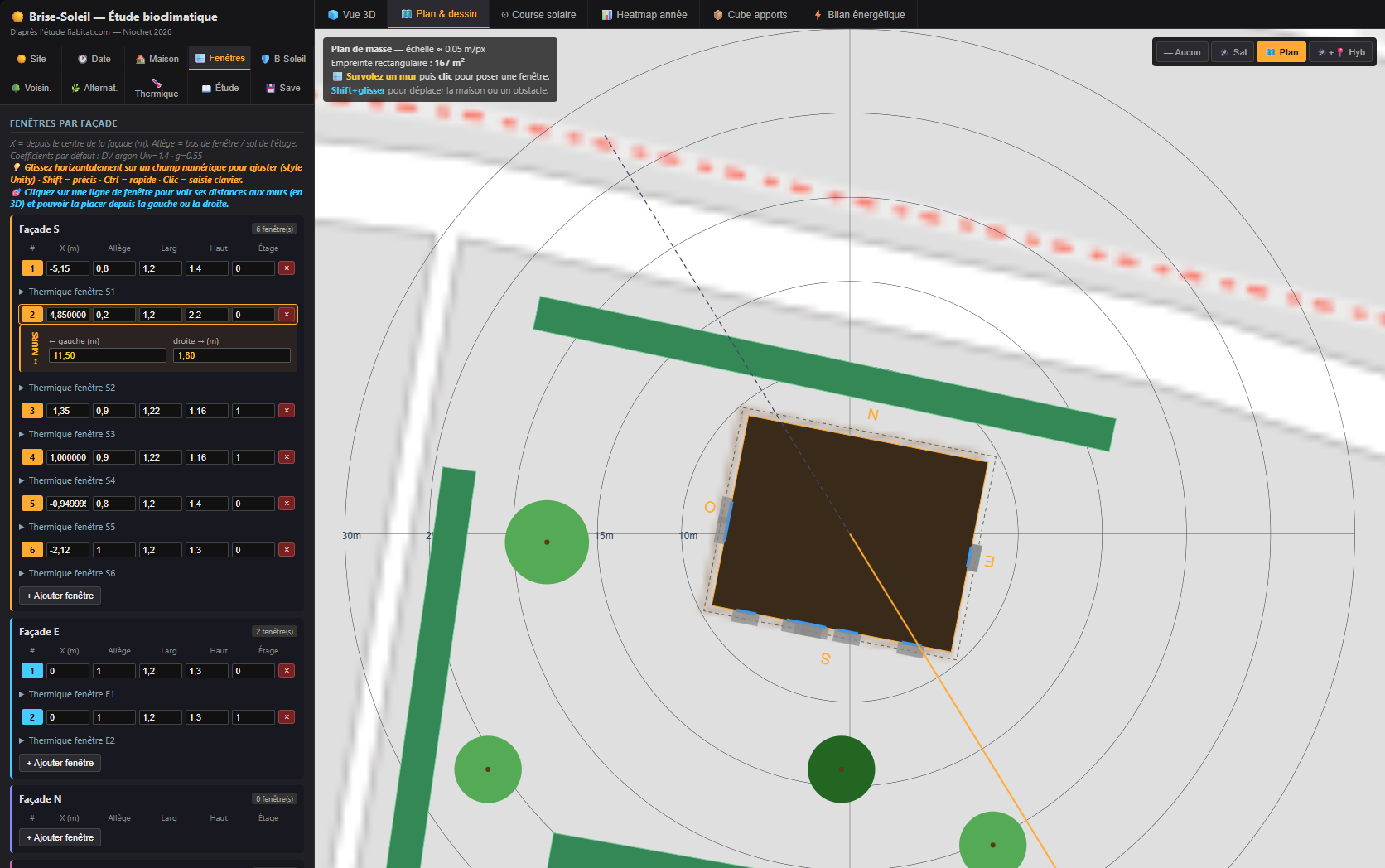
Task: Edit X field of Façade S window 1
Action: [68, 268]
